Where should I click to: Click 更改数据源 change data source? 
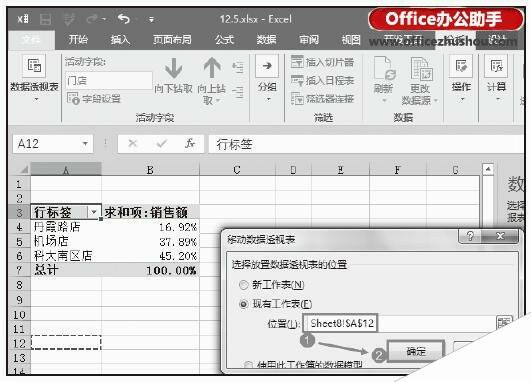tap(420, 81)
